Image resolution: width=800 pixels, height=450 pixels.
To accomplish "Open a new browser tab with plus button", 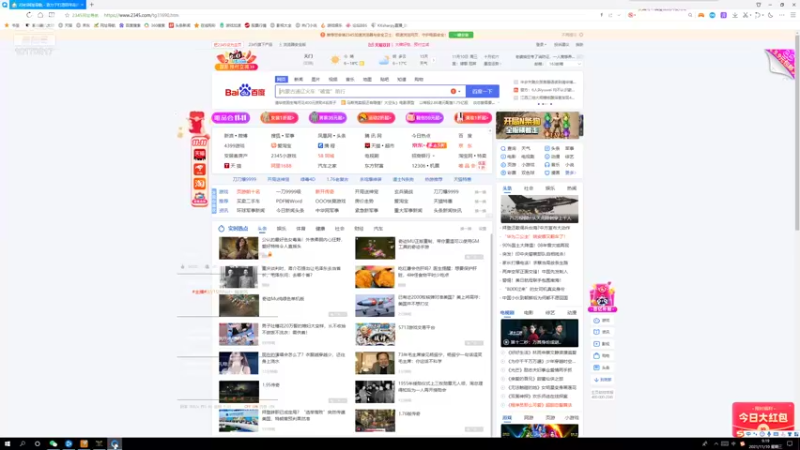I will click(92, 5).
